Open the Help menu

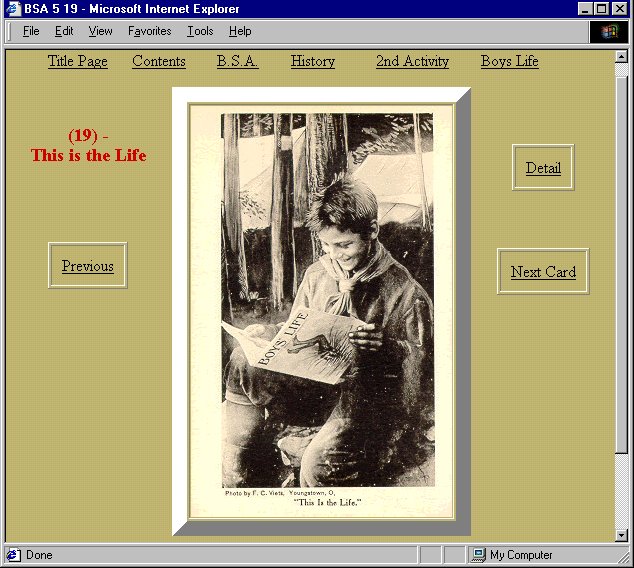240,31
